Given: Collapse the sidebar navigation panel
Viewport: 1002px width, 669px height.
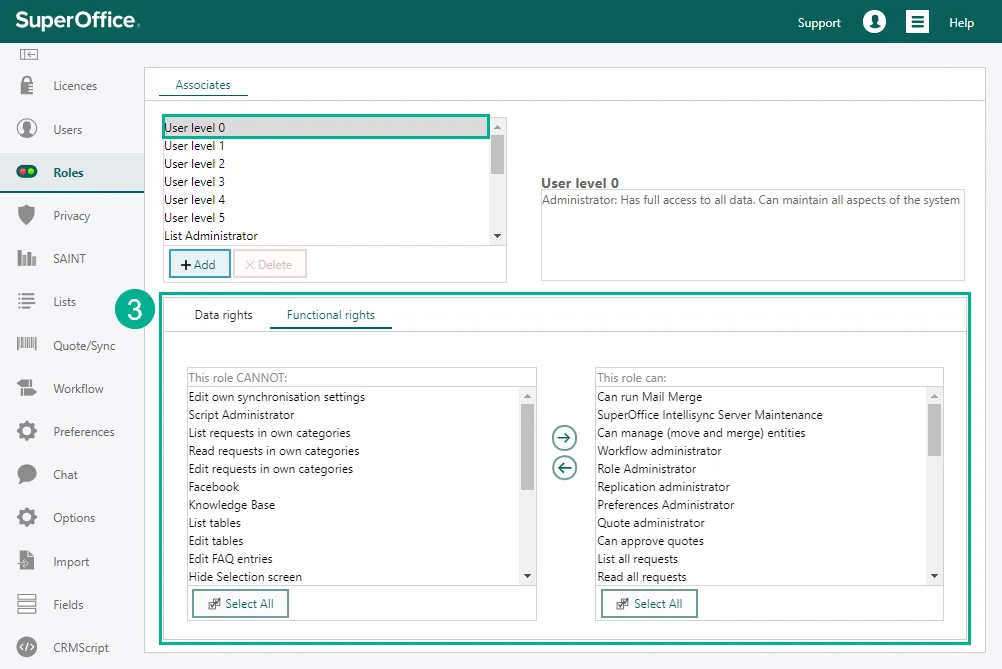Looking at the screenshot, I should click(28, 54).
